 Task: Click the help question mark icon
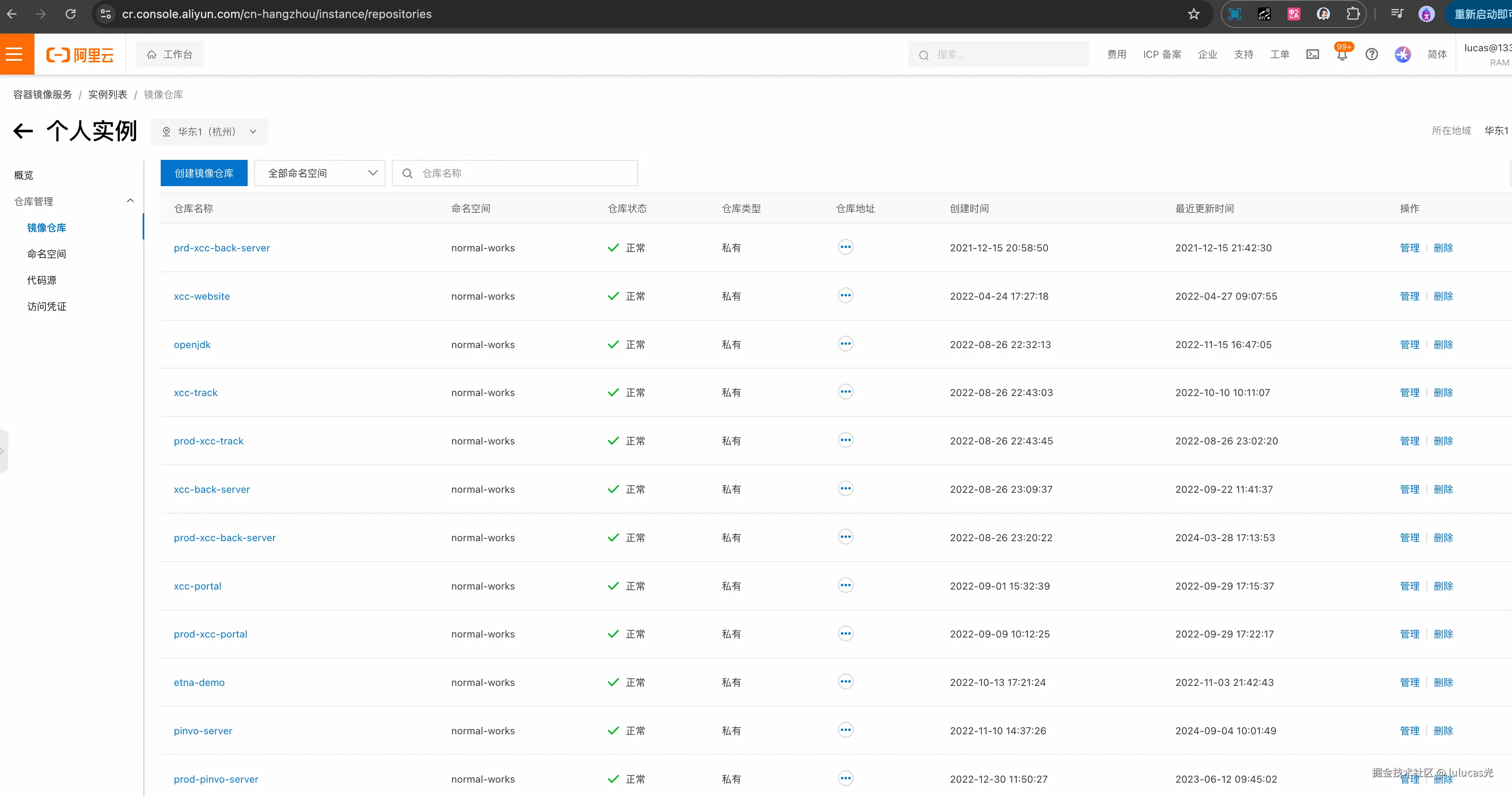coord(1371,55)
